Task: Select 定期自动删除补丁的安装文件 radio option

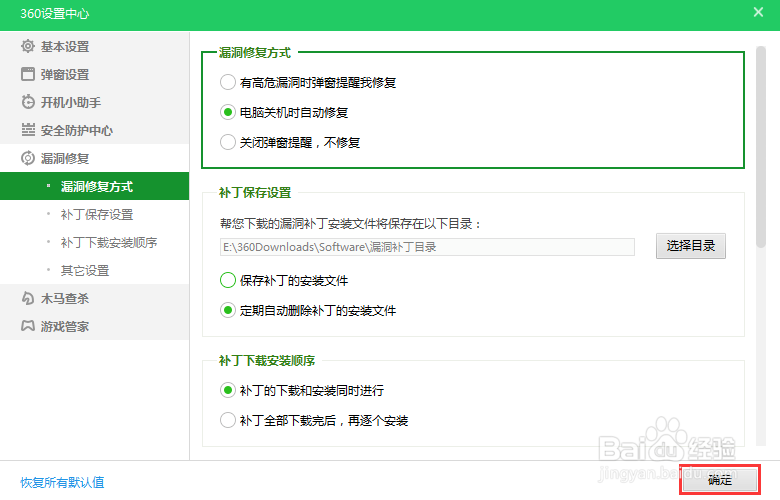Action: tap(228, 310)
